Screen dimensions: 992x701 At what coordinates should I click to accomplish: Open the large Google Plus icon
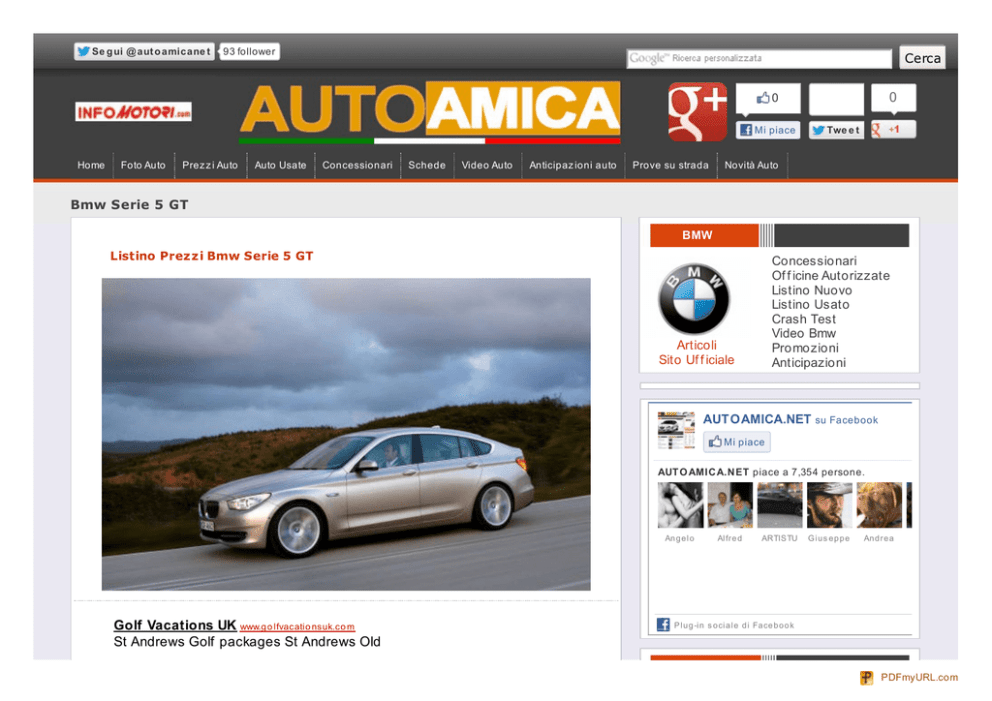[x=697, y=111]
